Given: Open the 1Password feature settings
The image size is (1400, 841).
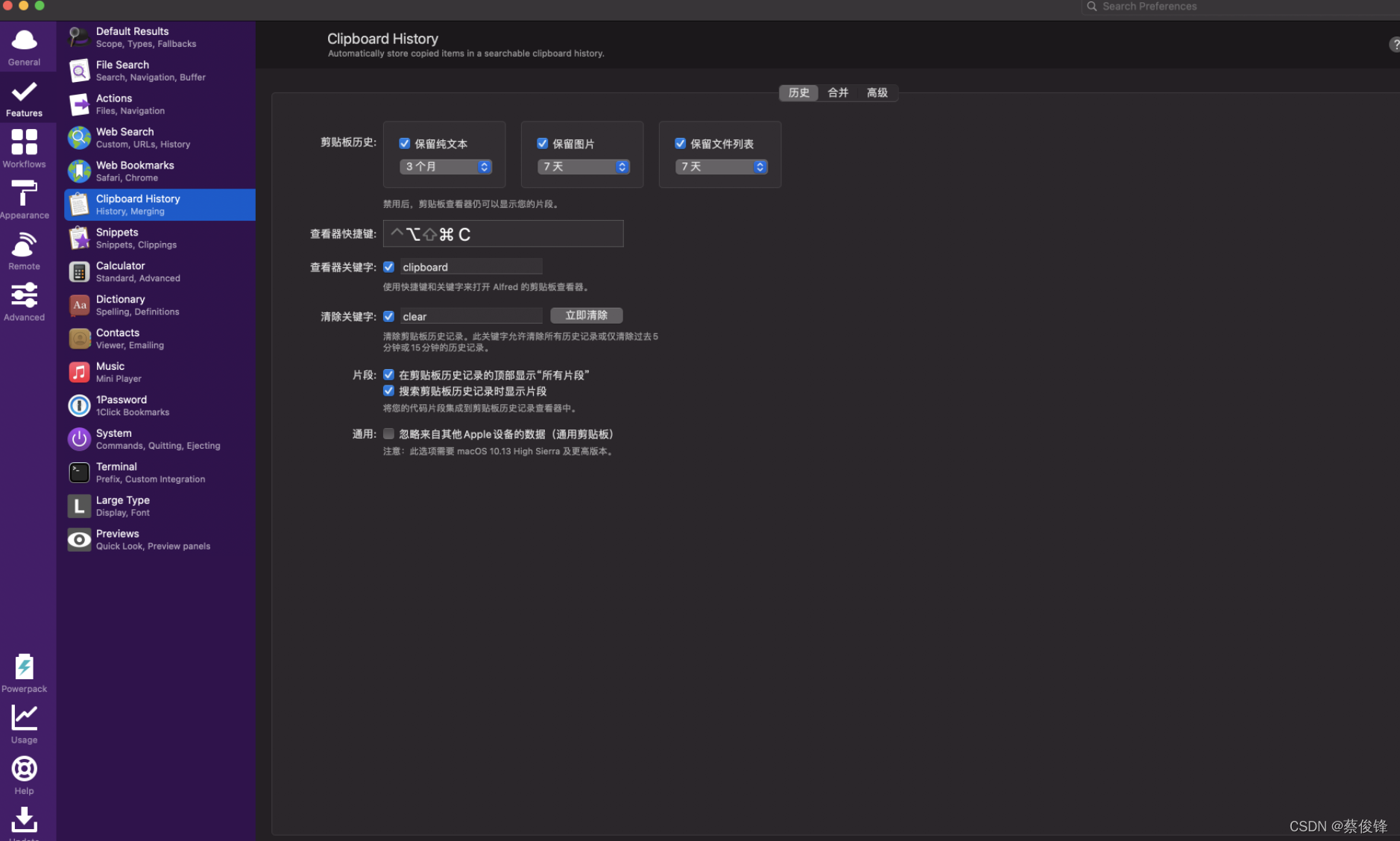Looking at the screenshot, I should pyautogui.click(x=157, y=405).
